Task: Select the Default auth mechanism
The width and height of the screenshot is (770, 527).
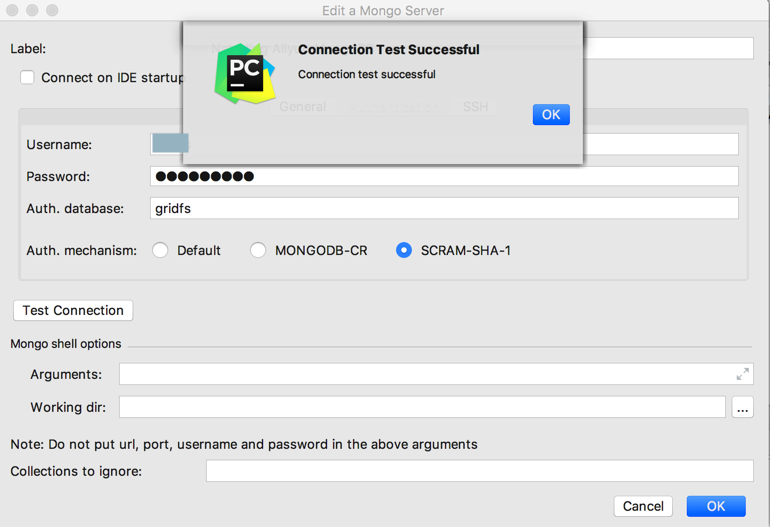Action: [160, 250]
